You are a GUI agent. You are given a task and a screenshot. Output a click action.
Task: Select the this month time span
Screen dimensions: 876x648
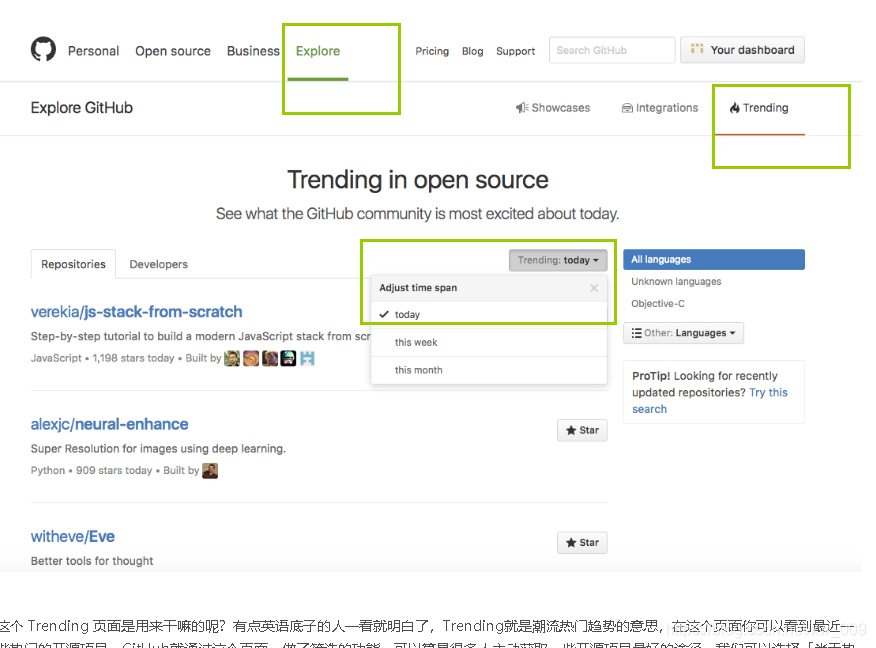(489, 370)
